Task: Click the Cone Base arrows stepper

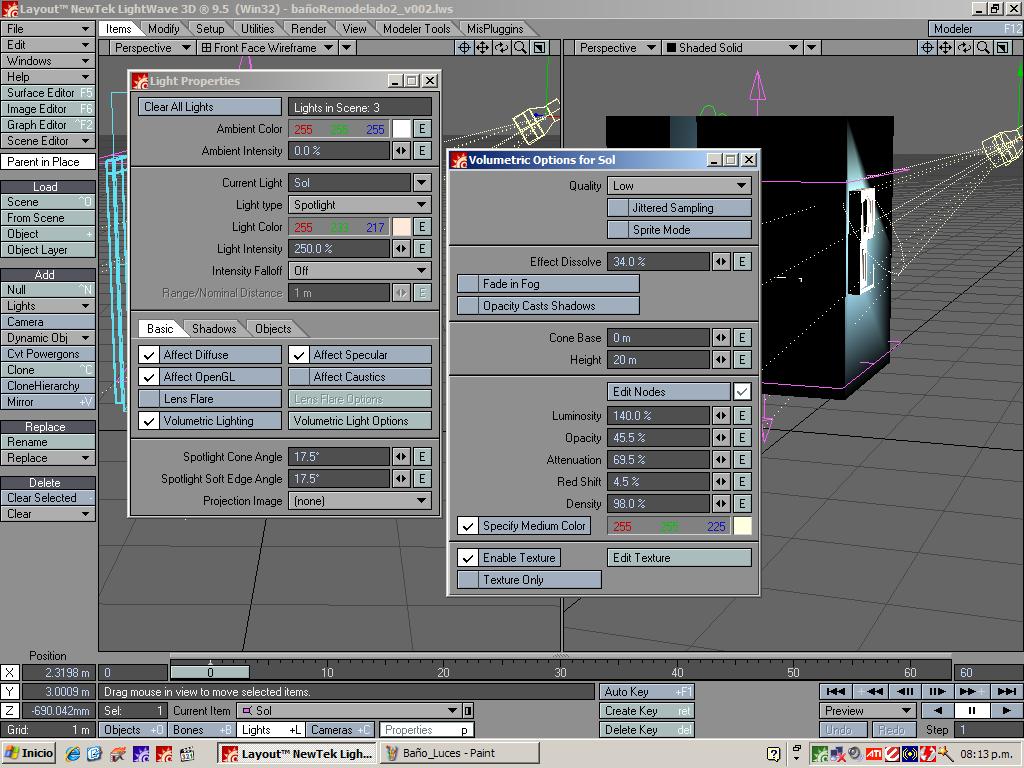Action: (x=721, y=338)
